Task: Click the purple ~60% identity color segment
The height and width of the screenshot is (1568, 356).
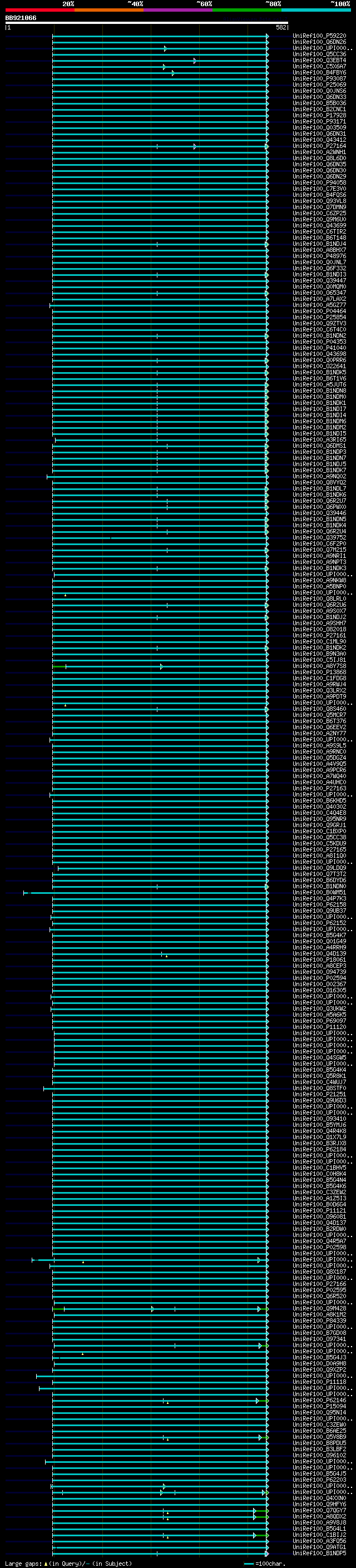Action: coord(179,10)
